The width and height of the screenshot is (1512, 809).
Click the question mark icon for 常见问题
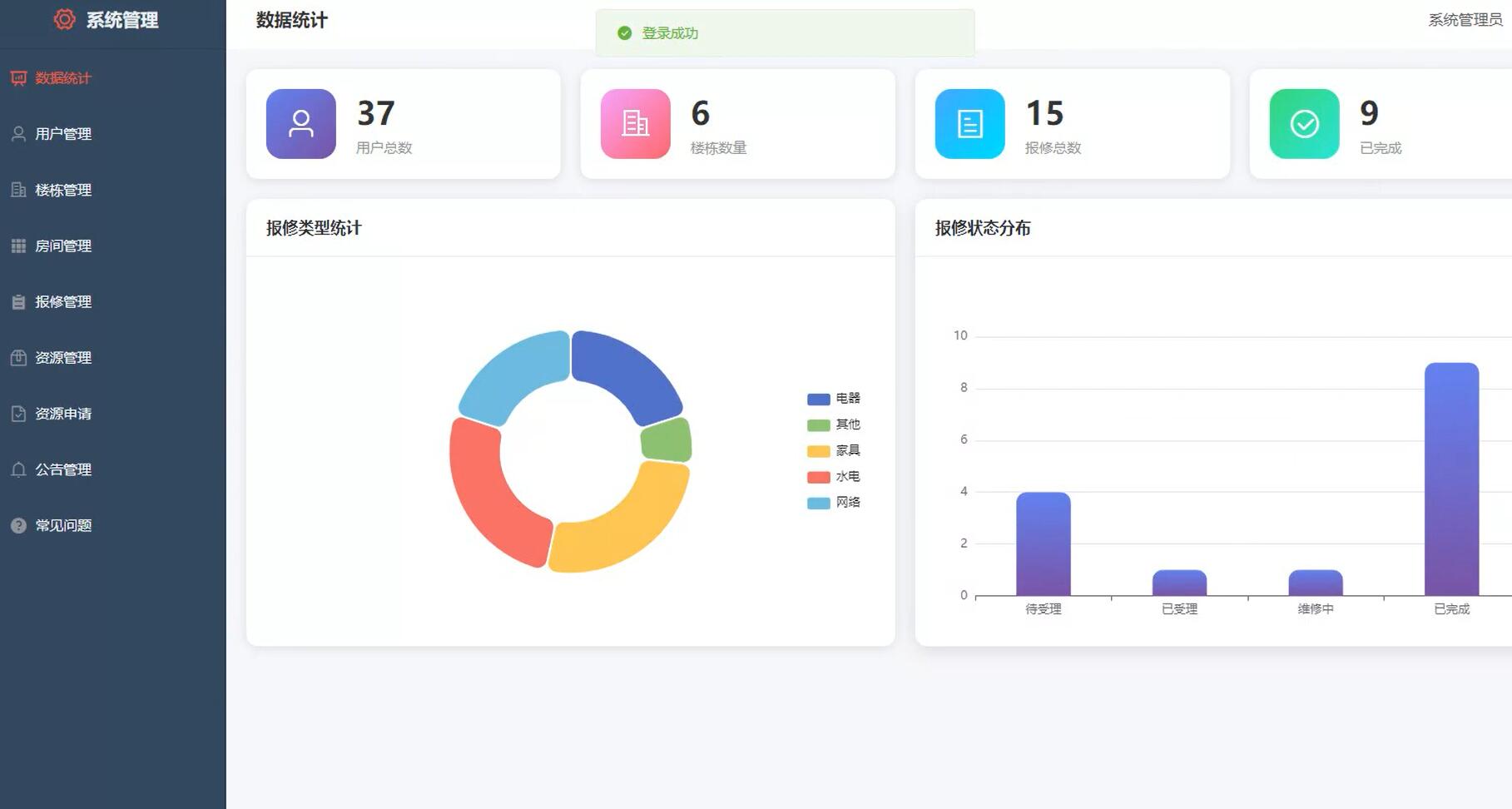click(18, 525)
